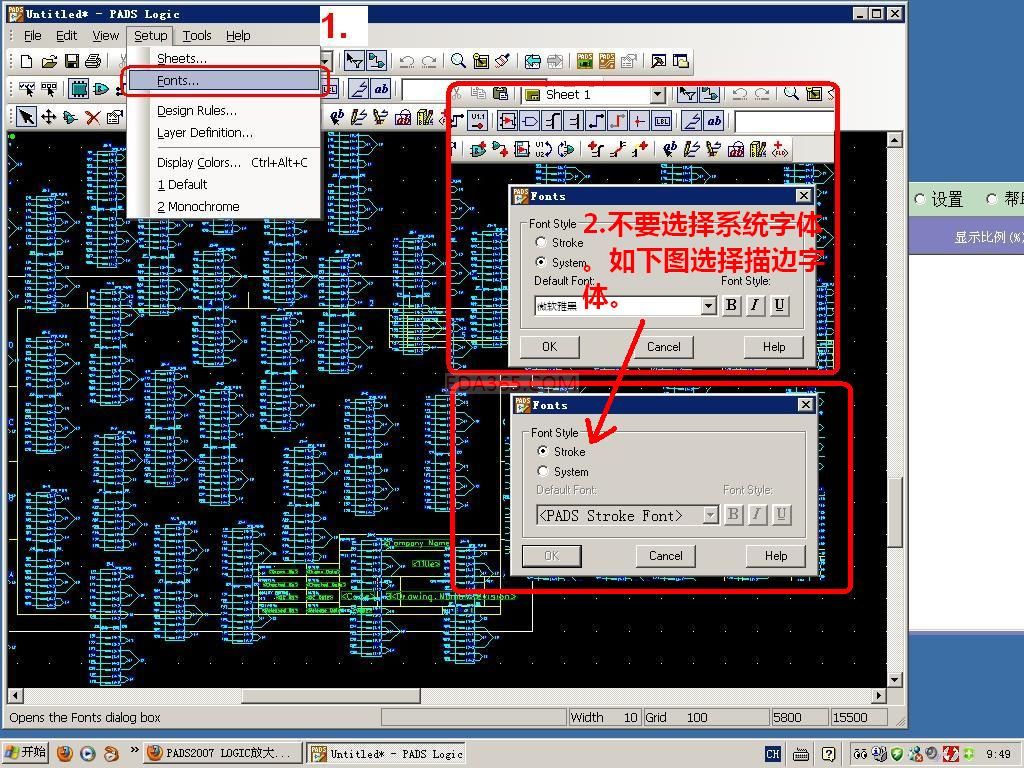Open the Project Explorer window icon
The image size is (1024, 768).
[680, 61]
